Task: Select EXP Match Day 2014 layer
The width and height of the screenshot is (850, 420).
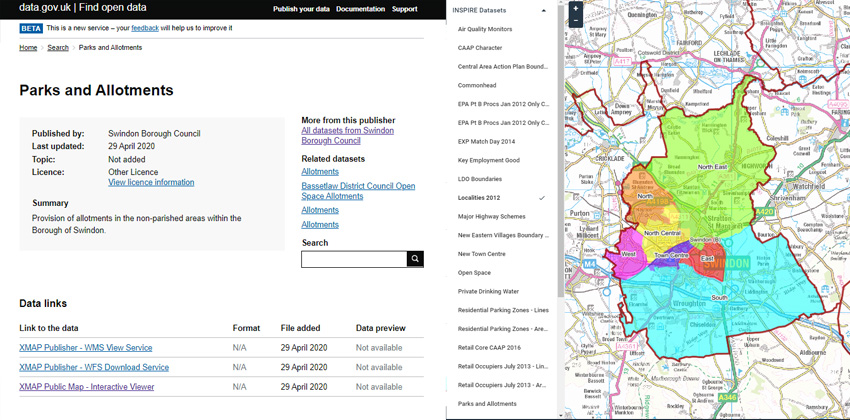Action: (x=486, y=141)
